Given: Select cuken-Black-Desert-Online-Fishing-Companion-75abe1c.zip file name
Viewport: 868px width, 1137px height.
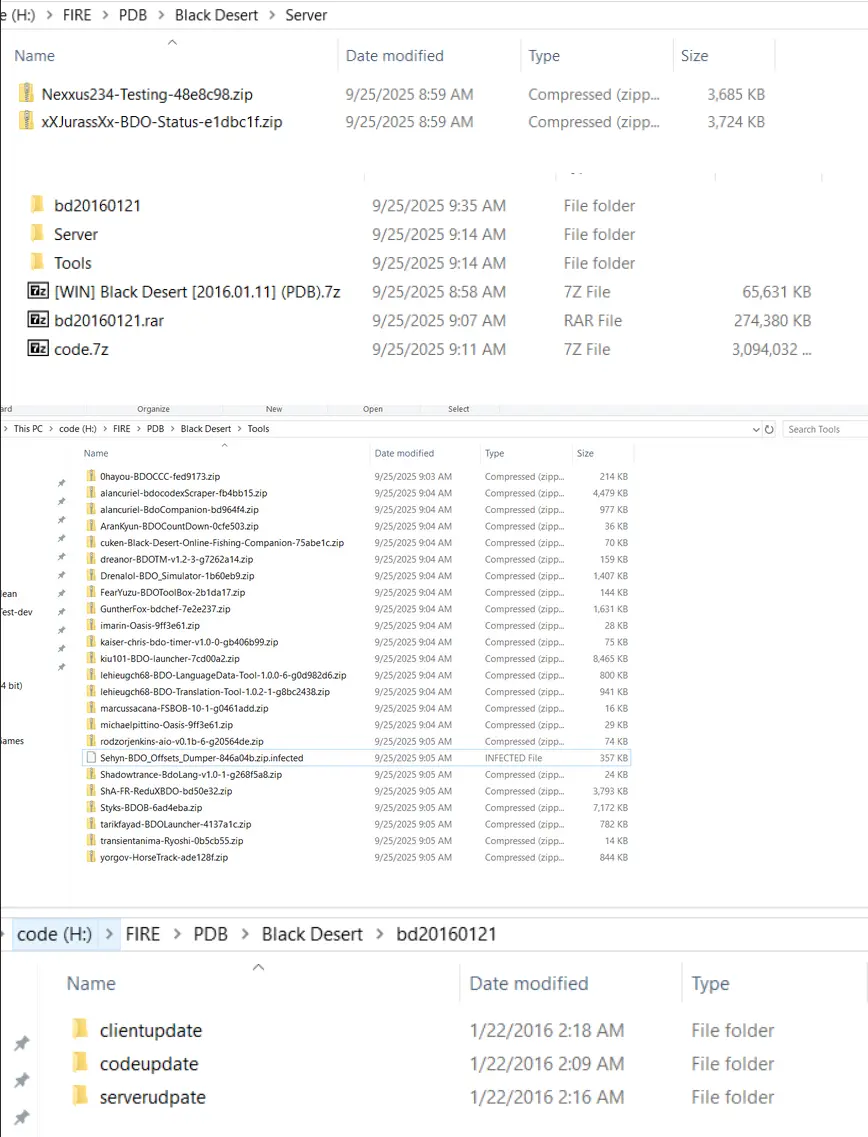Looking at the screenshot, I should (222, 542).
